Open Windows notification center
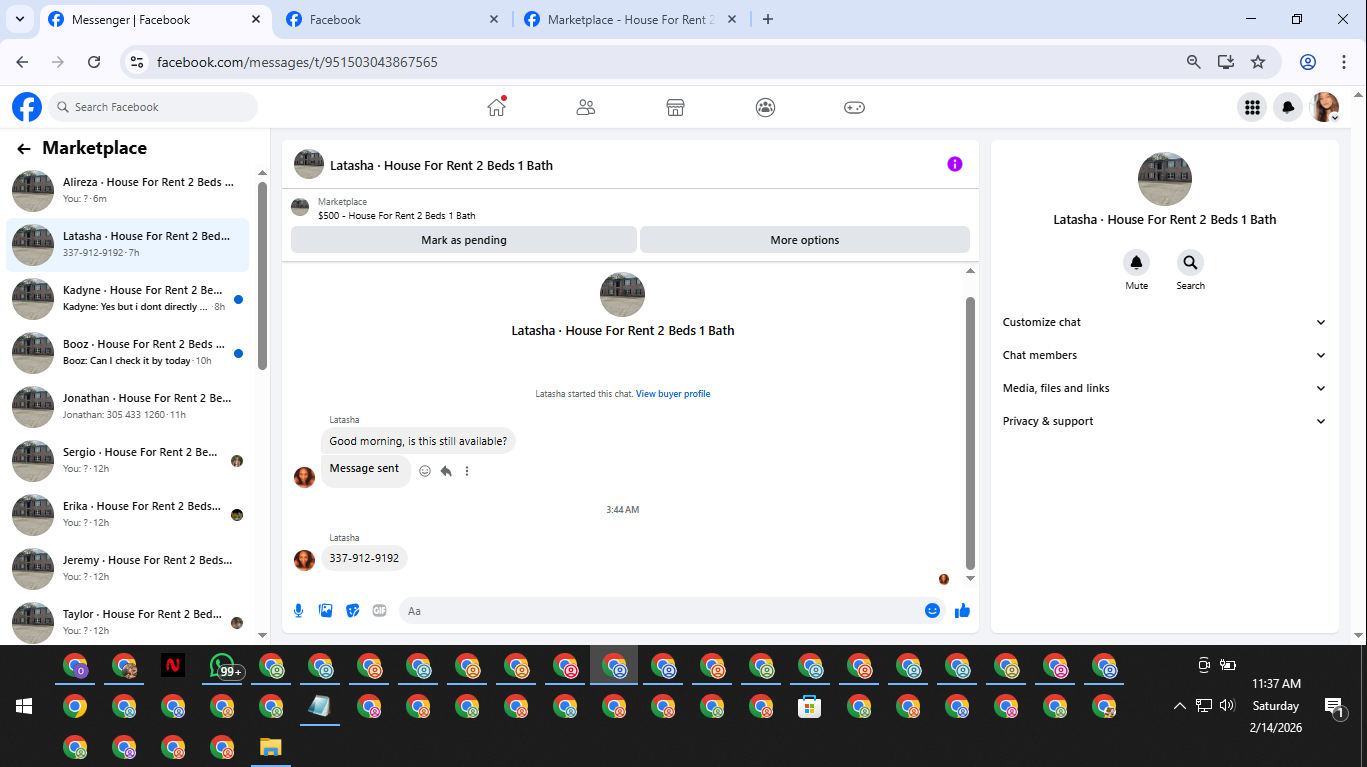This screenshot has height=767, width=1367. pyautogui.click(x=1333, y=706)
